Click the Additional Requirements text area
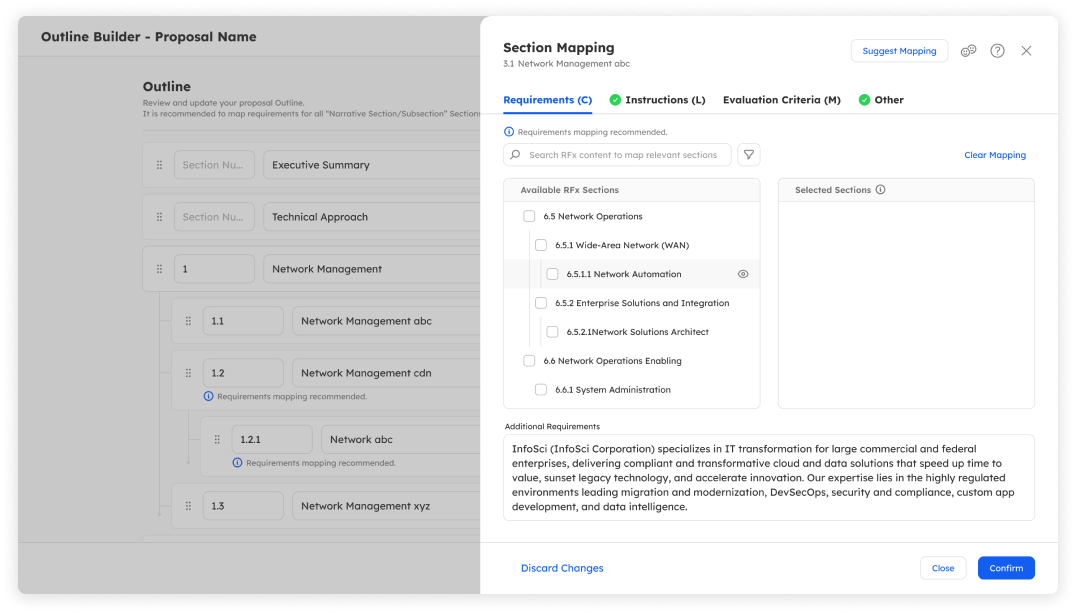Screen dimensions: 1076x614 (x=769, y=477)
